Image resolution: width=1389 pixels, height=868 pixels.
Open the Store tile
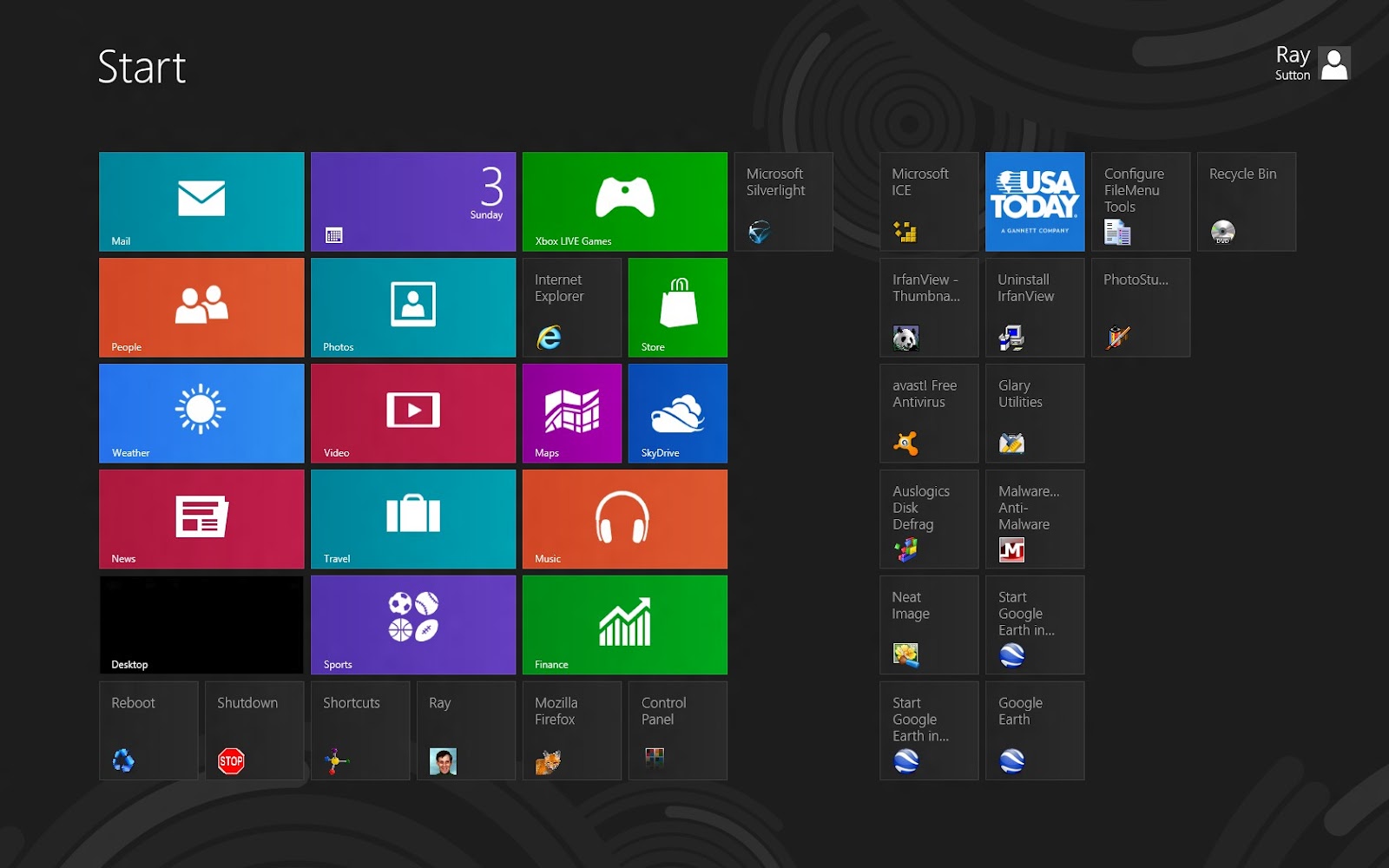click(x=678, y=308)
